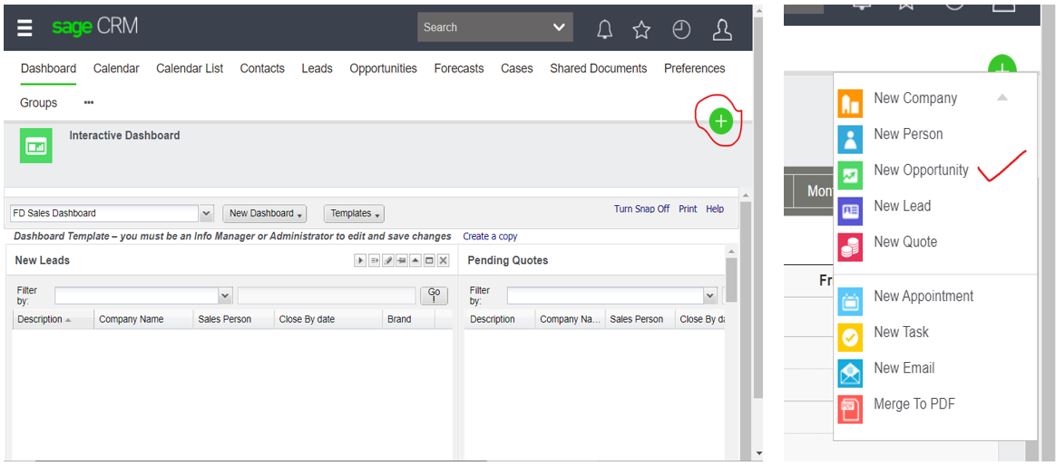
Task: Expand the Search box dropdown arrow
Action: 559,28
